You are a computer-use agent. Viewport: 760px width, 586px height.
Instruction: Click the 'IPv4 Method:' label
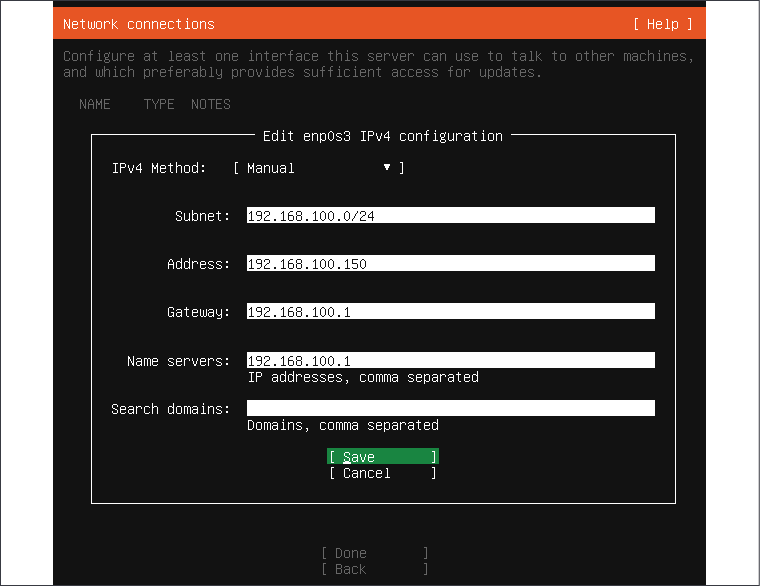click(x=159, y=168)
